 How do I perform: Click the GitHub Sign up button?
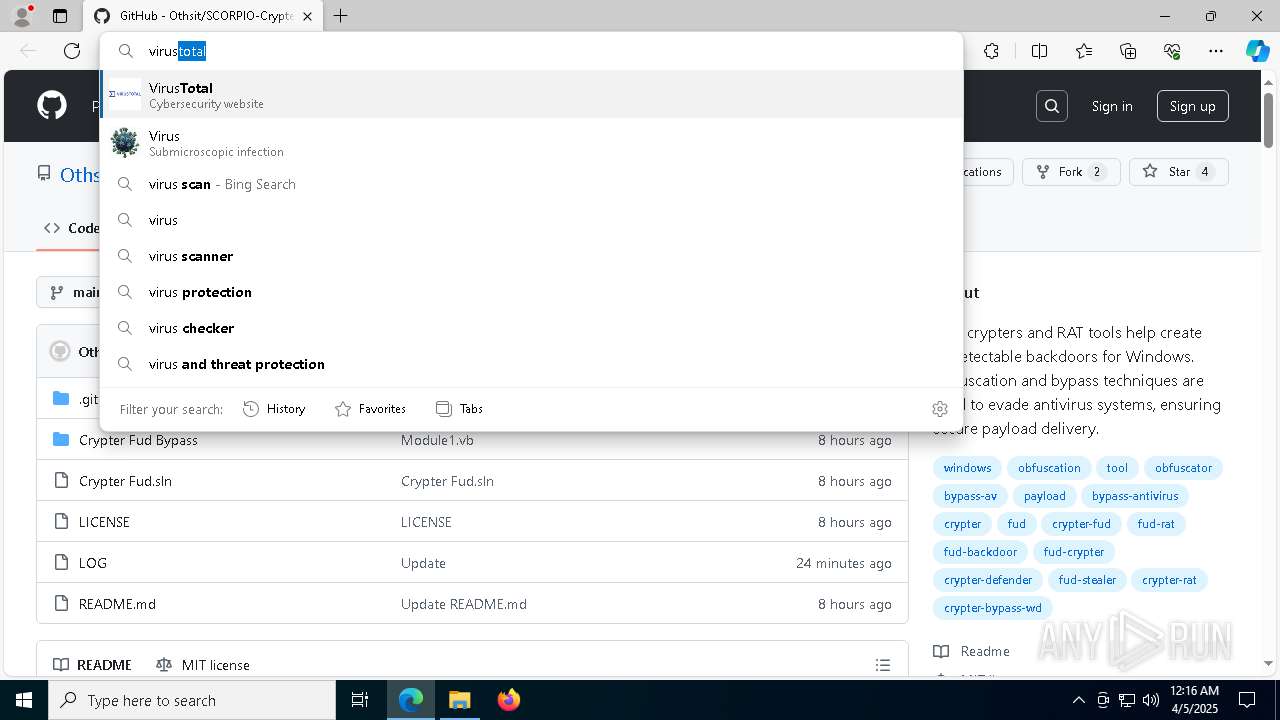(1192, 106)
